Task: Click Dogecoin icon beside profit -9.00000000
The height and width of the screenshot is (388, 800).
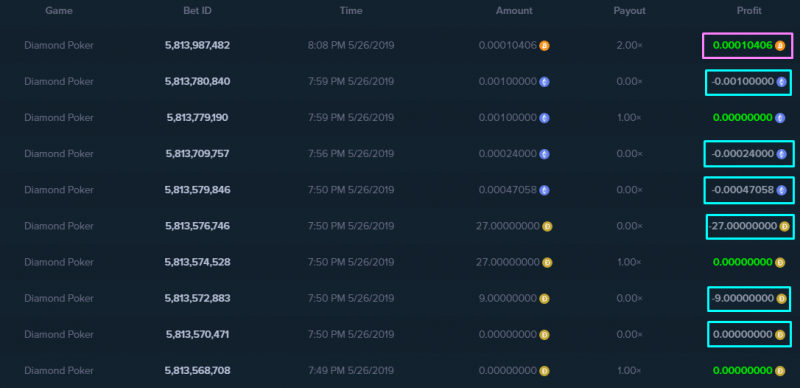Action: click(781, 299)
